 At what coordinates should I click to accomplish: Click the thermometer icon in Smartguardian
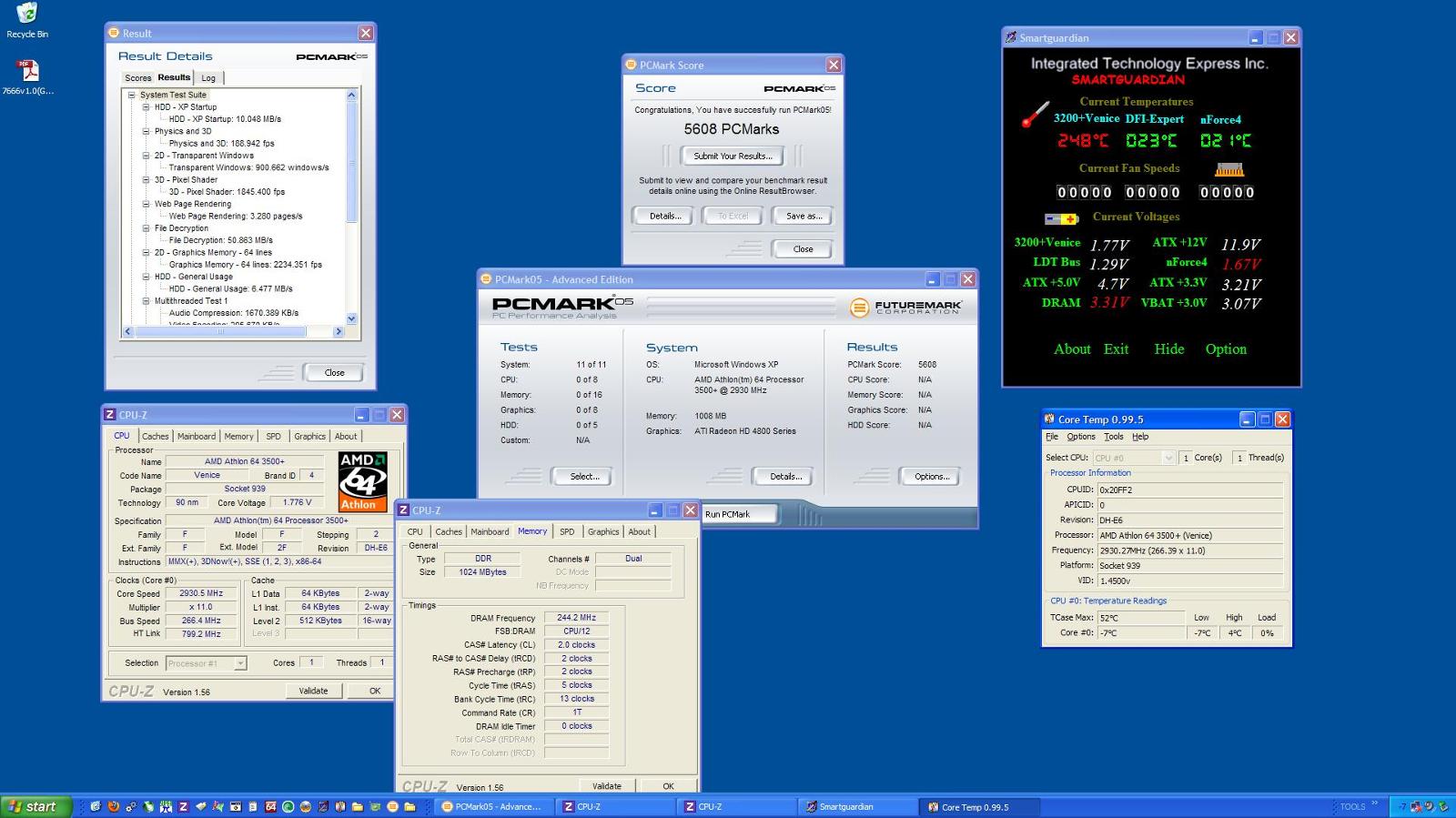tap(1035, 114)
